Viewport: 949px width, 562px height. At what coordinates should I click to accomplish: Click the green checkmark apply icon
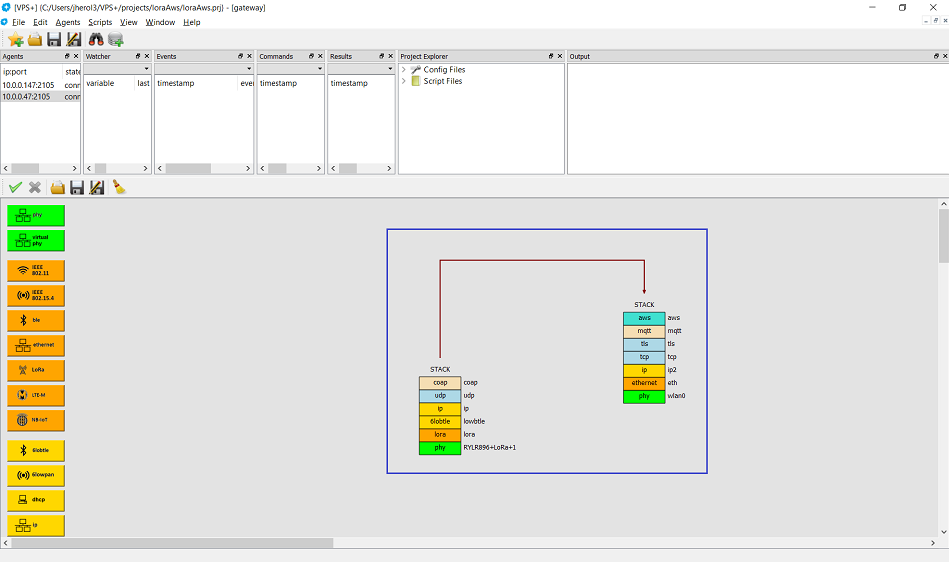pos(15,187)
